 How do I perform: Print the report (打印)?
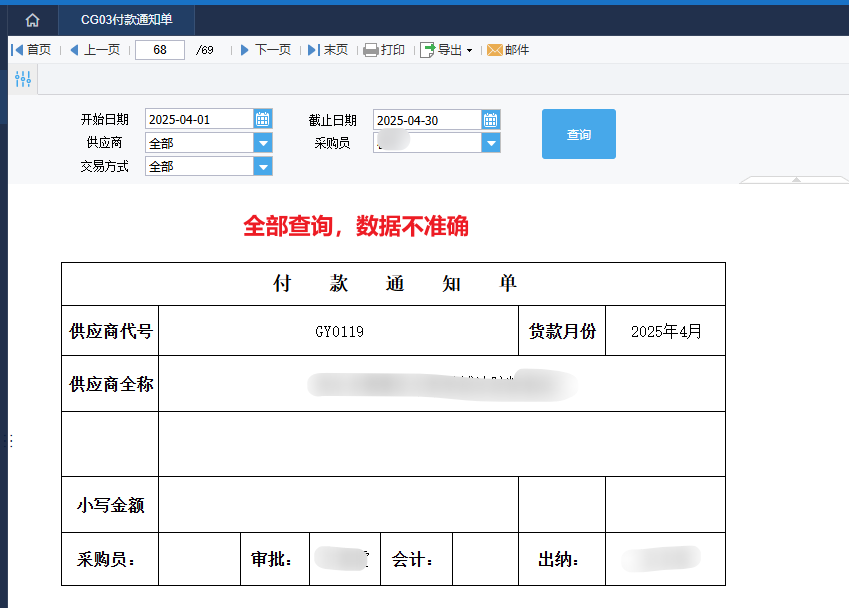pyautogui.click(x=384, y=50)
